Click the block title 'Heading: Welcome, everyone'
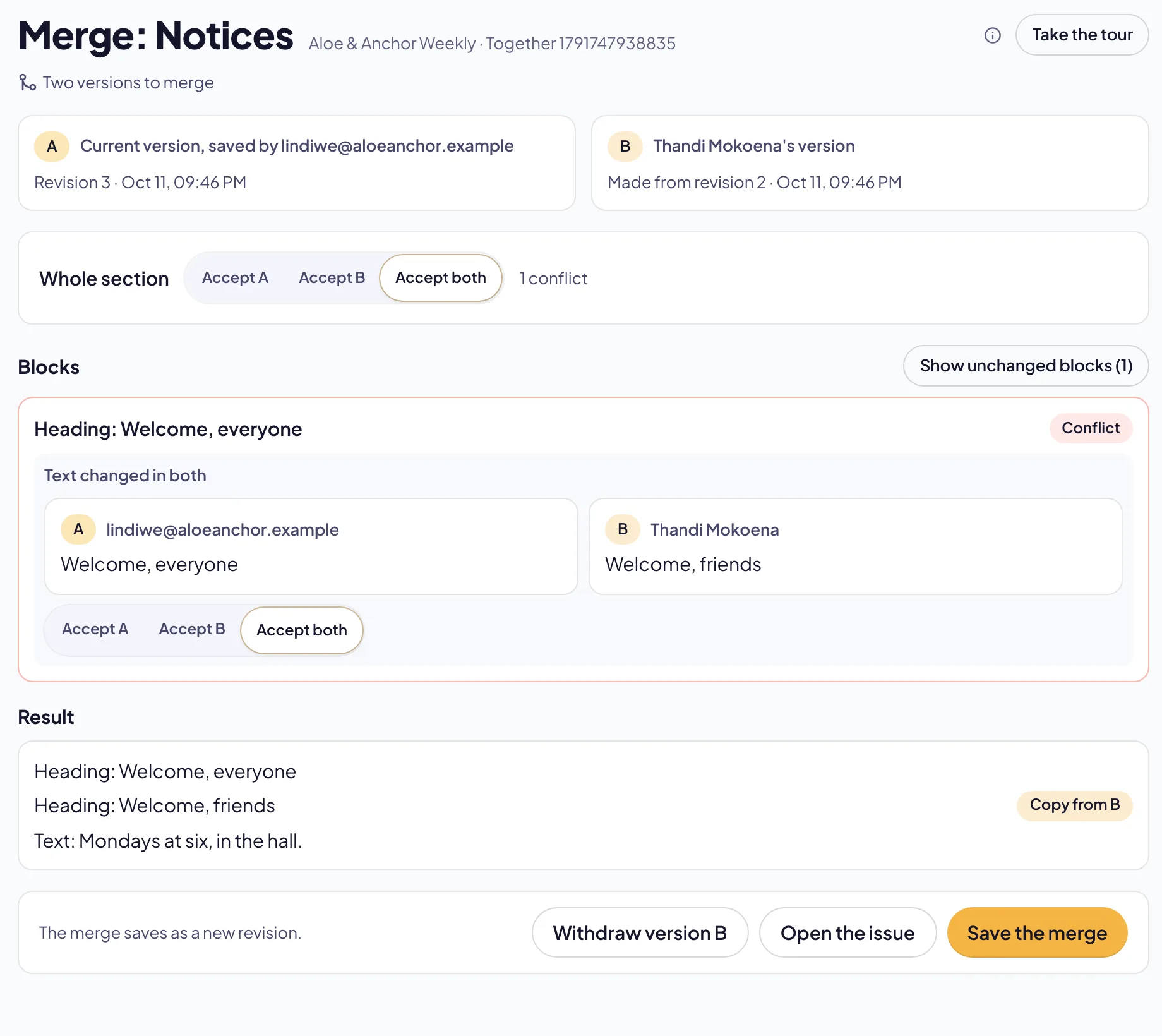 click(x=168, y=430)
